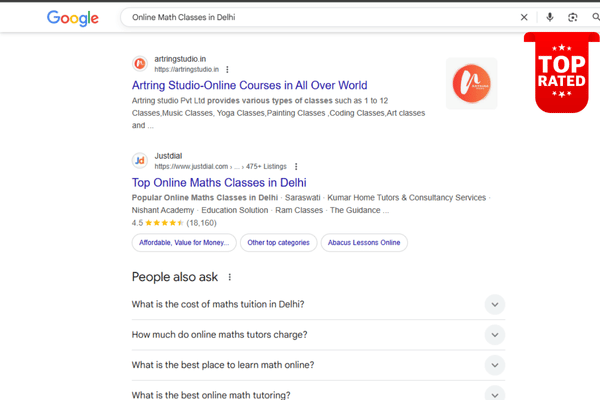
Task: Open more options for artringstudio.in result
Action: coord(227,69)
